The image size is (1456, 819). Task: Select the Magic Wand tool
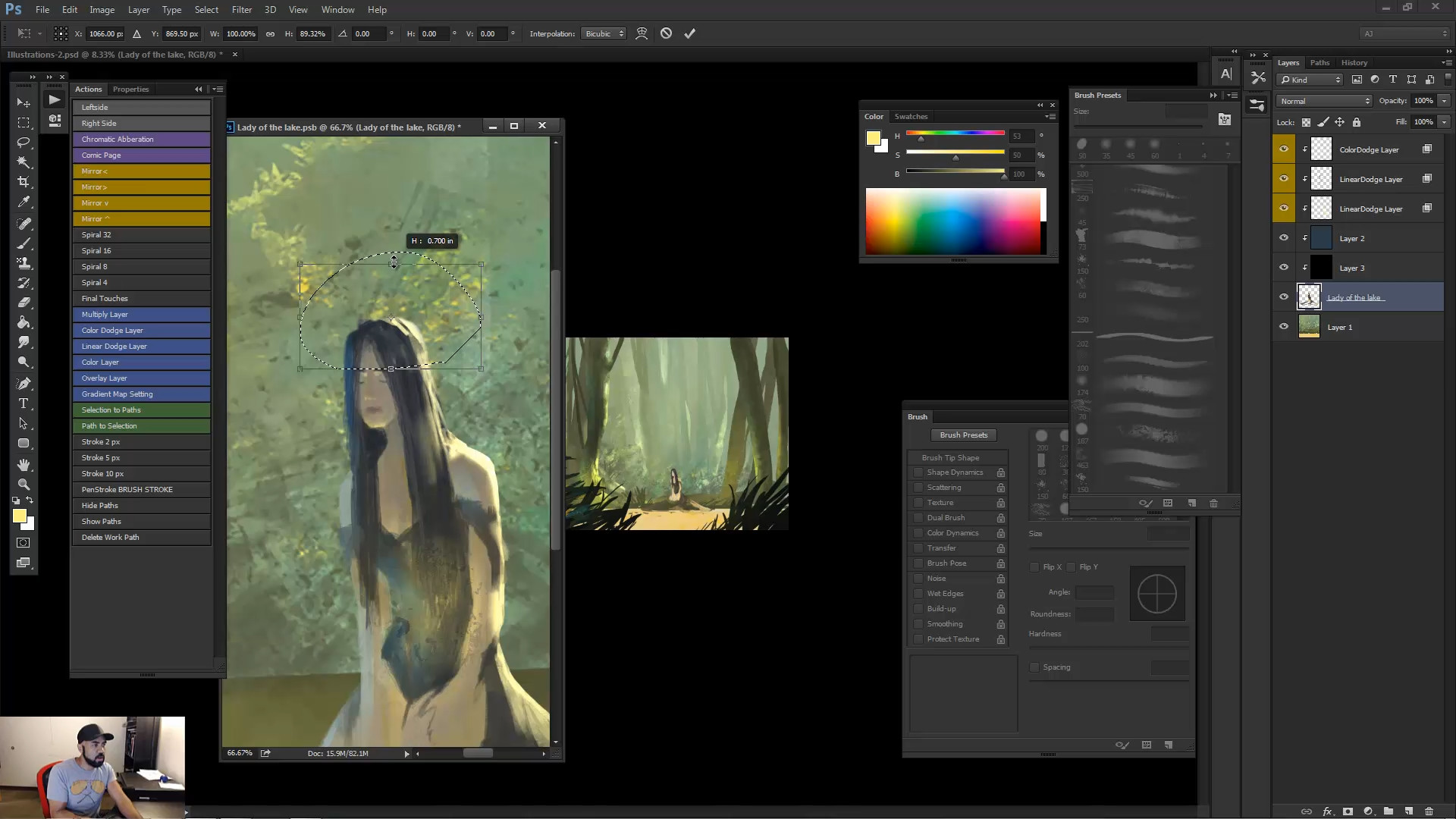point(24,162)
